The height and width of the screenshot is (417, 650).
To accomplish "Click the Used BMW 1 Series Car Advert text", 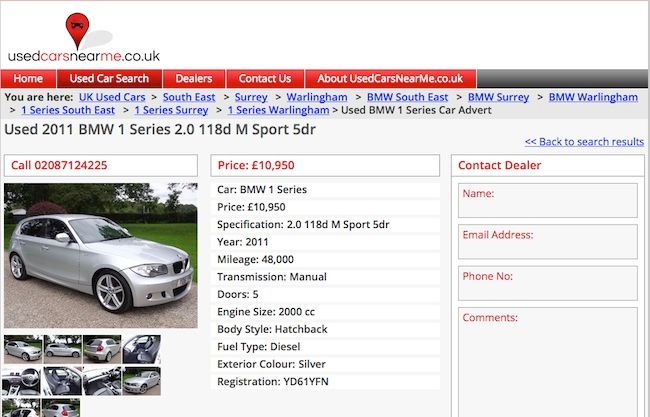I will [416, 110].
